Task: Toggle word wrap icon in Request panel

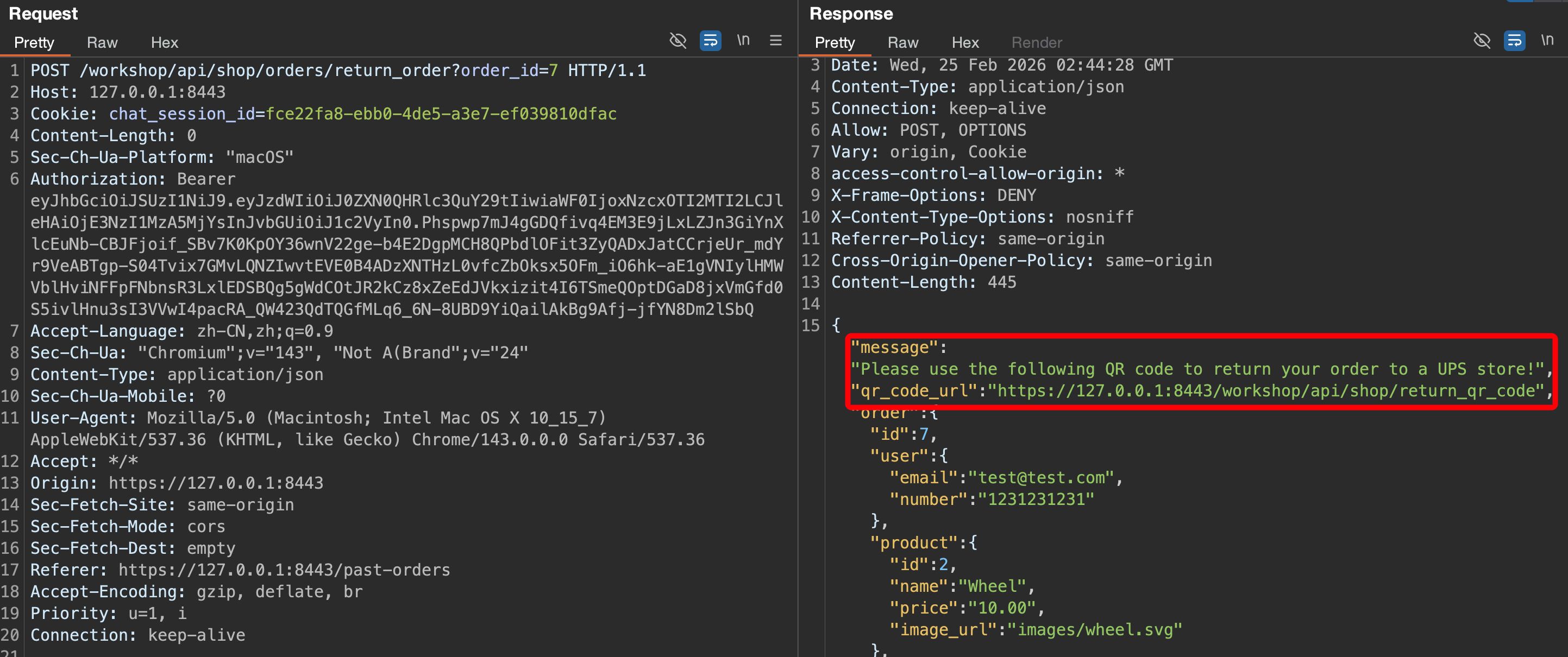Action: click(x=710, y=41)
